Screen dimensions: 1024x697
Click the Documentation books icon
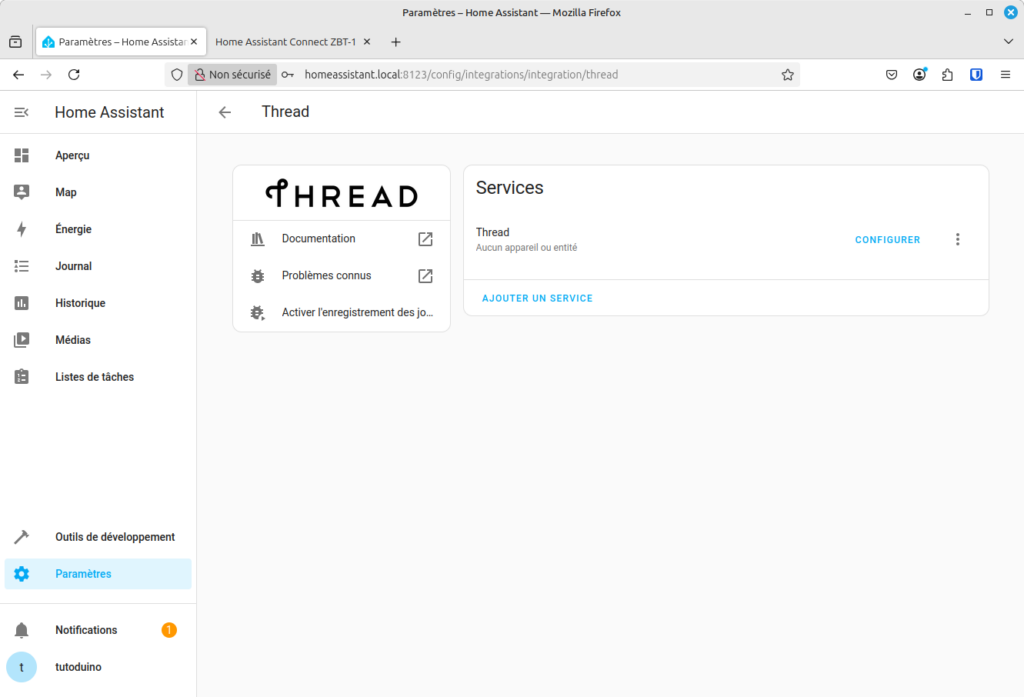pos(258,239)
